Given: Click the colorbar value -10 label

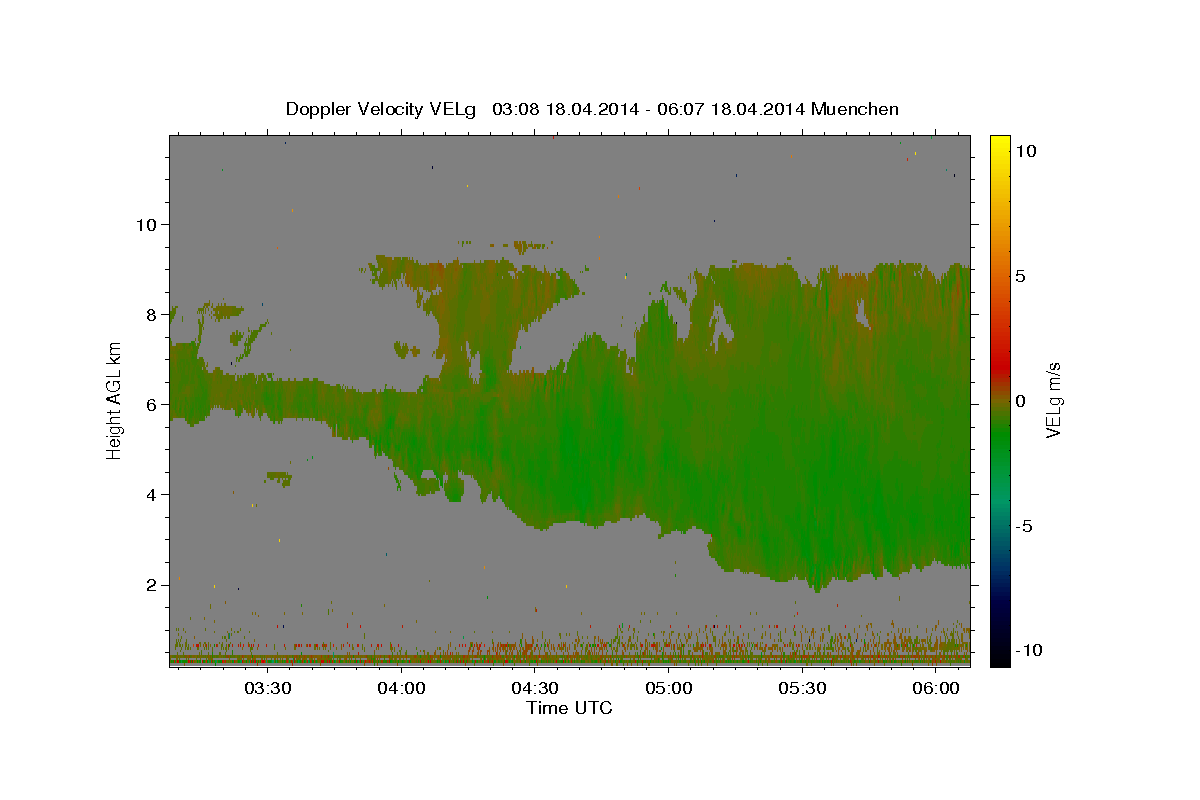Looking at the screenshot, I should coord(1028,651).
